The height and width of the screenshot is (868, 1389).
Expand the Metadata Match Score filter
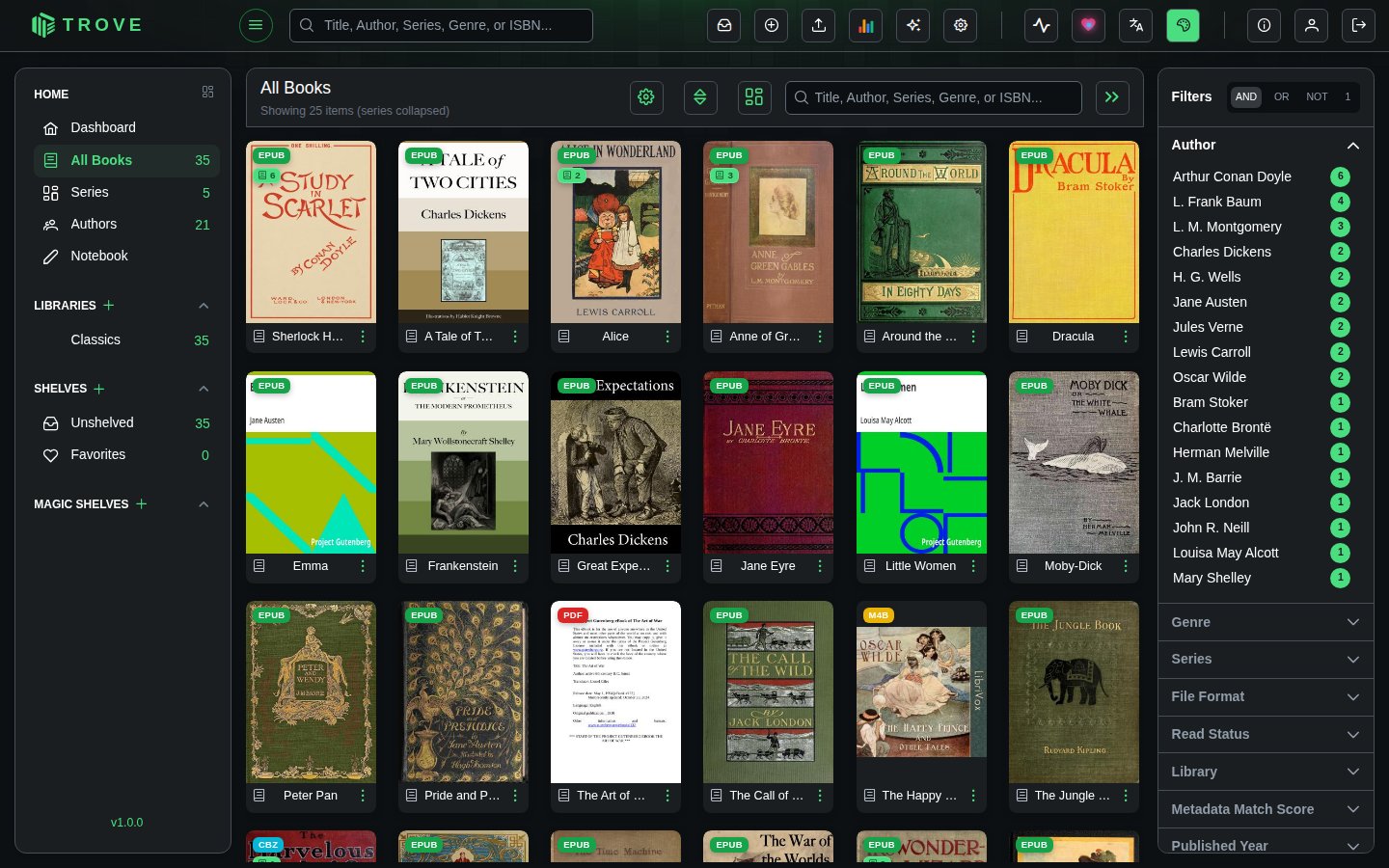pos(1266,809)
